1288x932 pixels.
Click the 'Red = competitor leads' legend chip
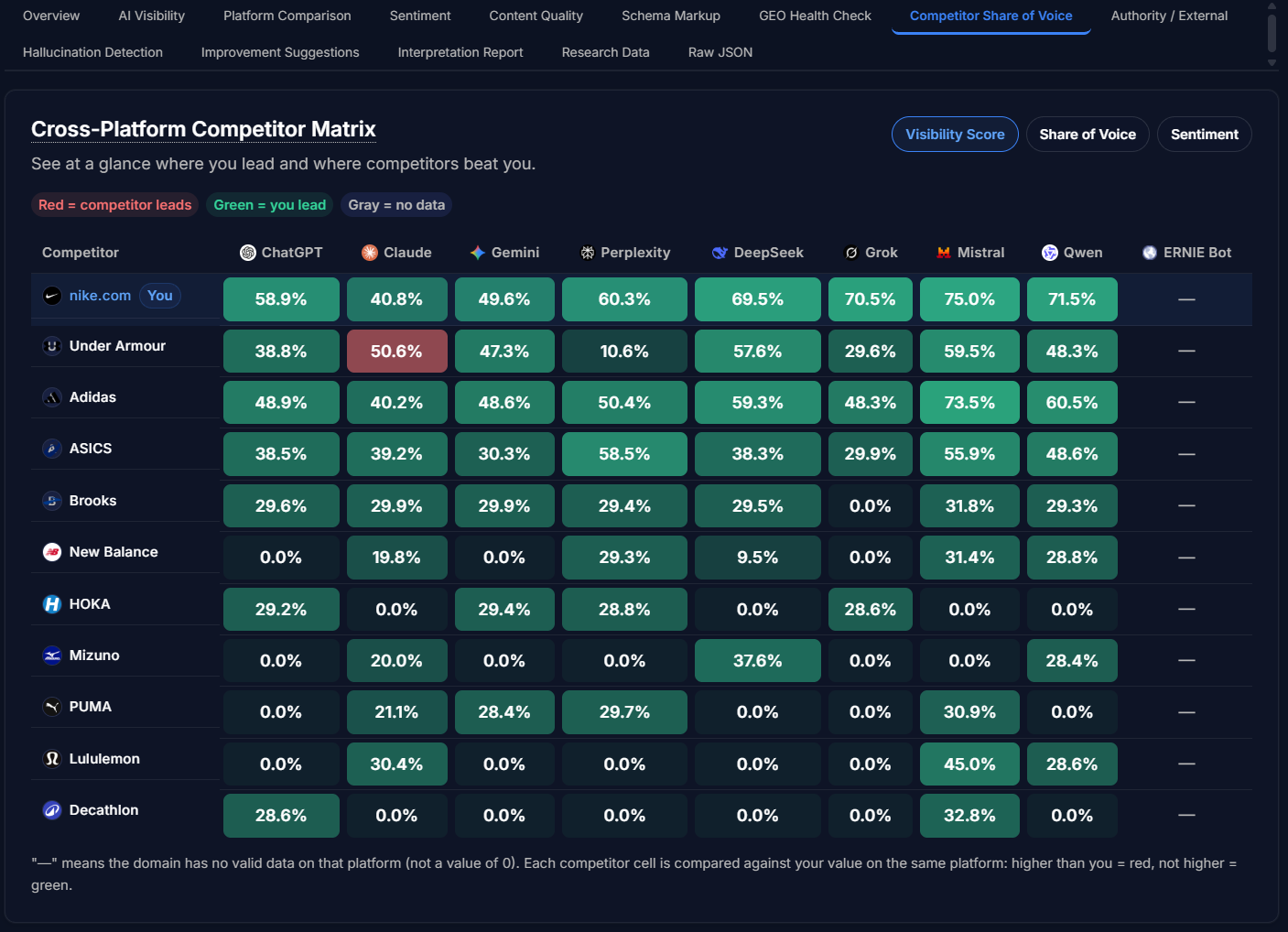[x=115, y=205]
